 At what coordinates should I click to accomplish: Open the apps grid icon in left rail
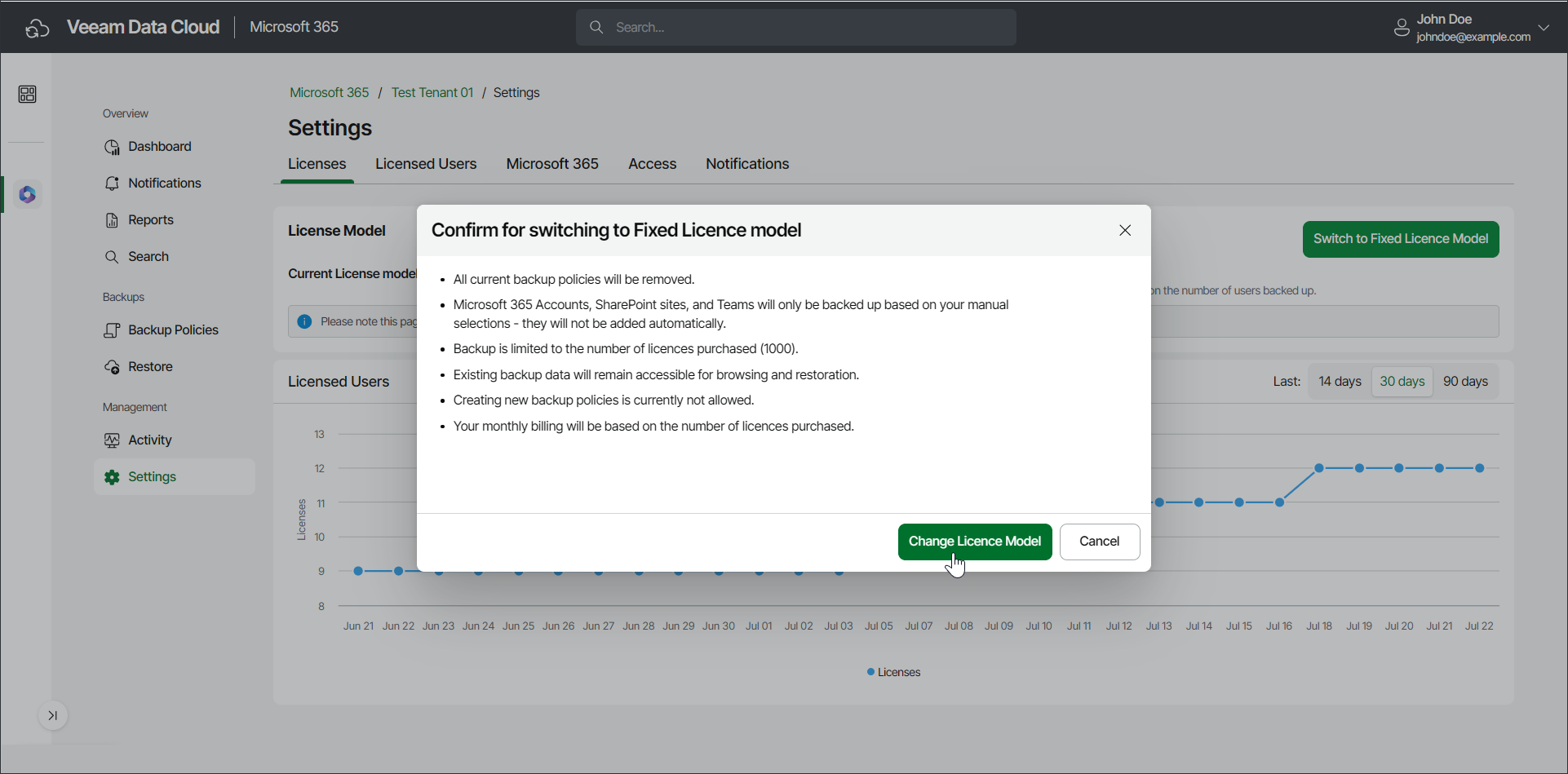[27, 95]
